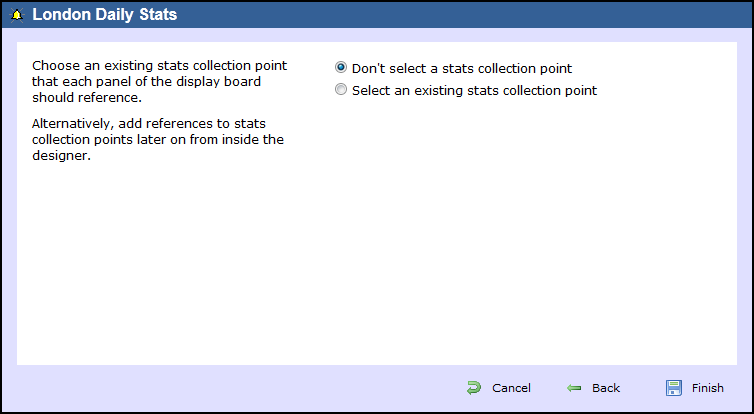
Task: Click the green Back arrow icon
Action: [574, 388]
